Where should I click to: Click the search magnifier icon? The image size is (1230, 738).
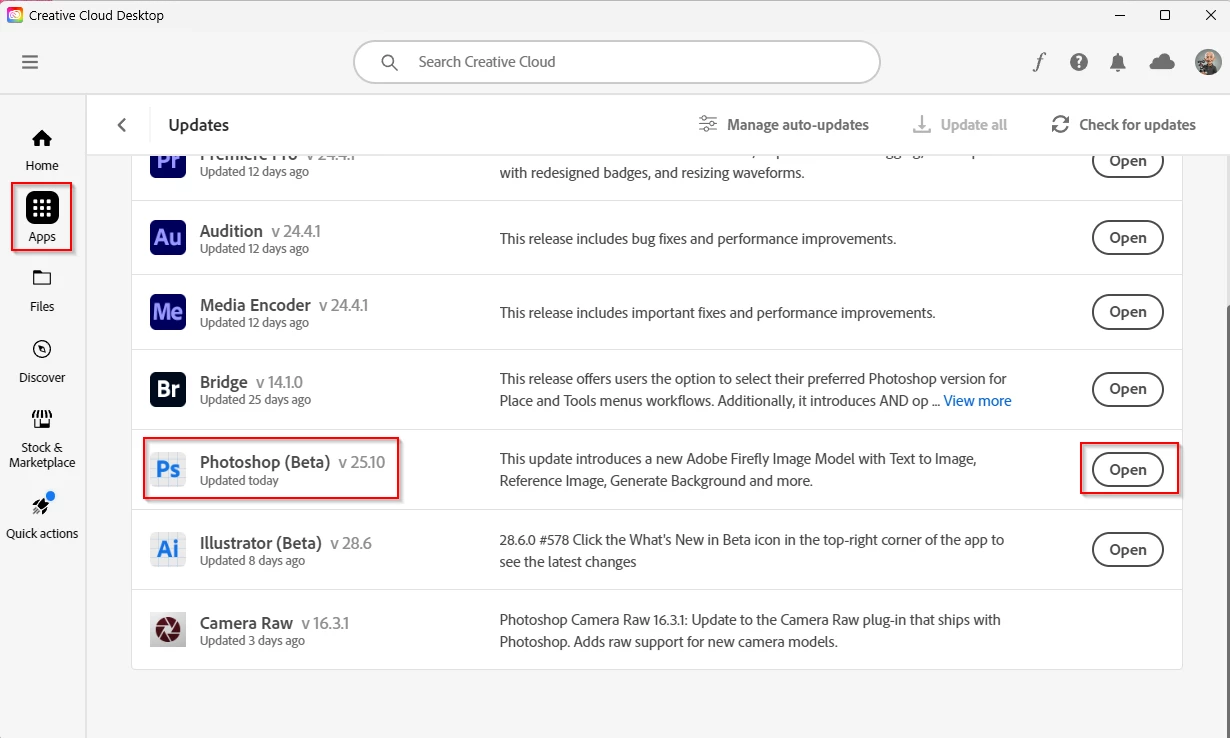click(390, 62)
